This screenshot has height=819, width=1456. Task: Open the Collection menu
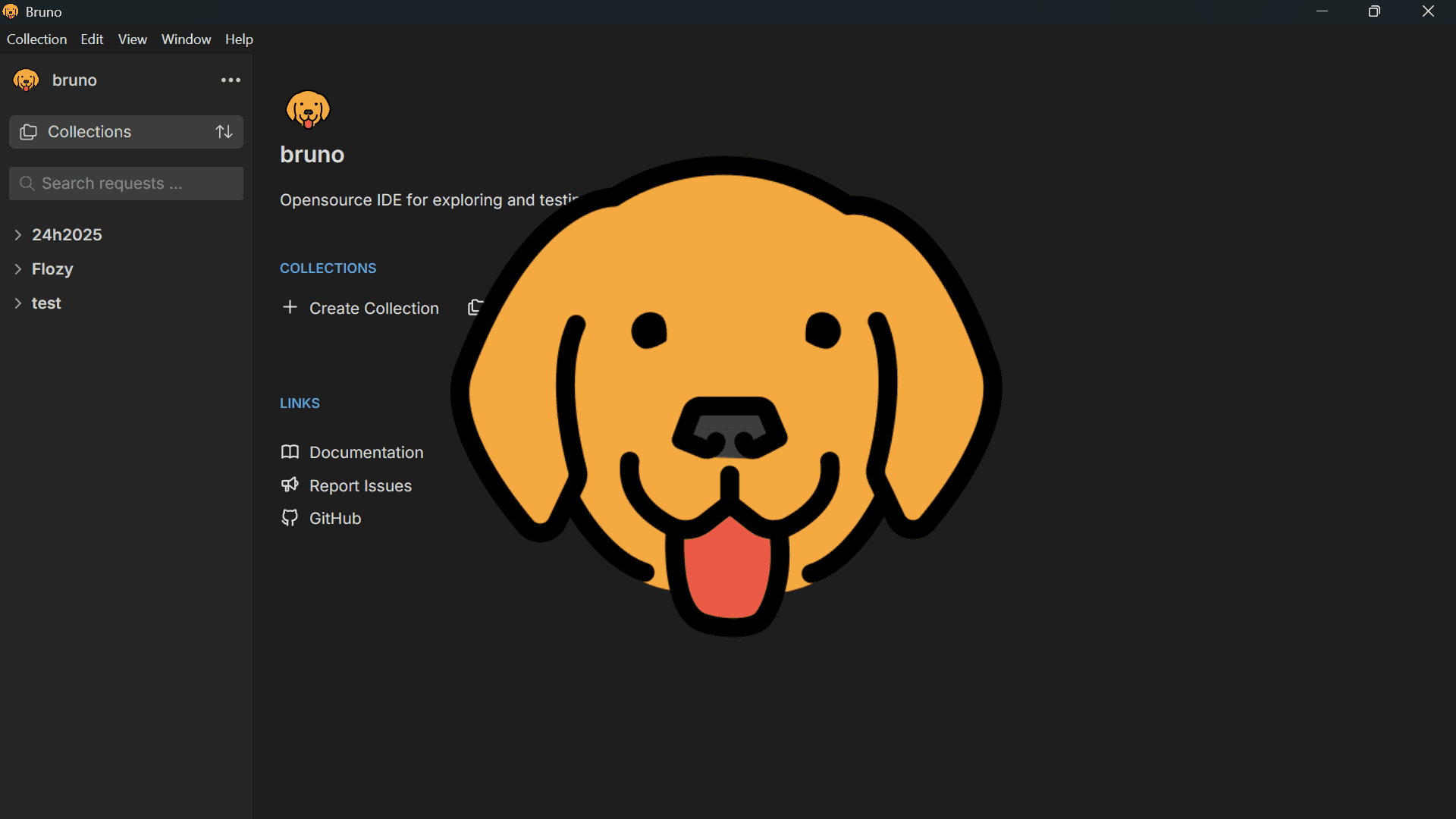[36, 39]
